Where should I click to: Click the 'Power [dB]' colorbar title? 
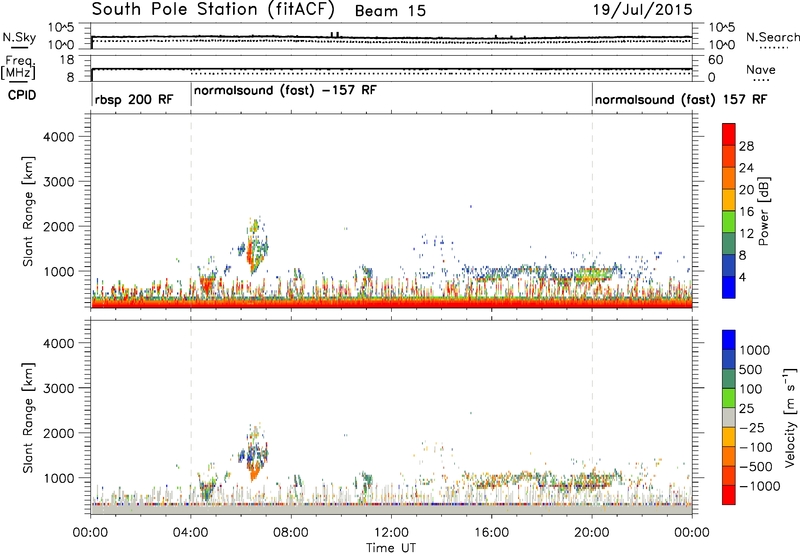point(764,211)
